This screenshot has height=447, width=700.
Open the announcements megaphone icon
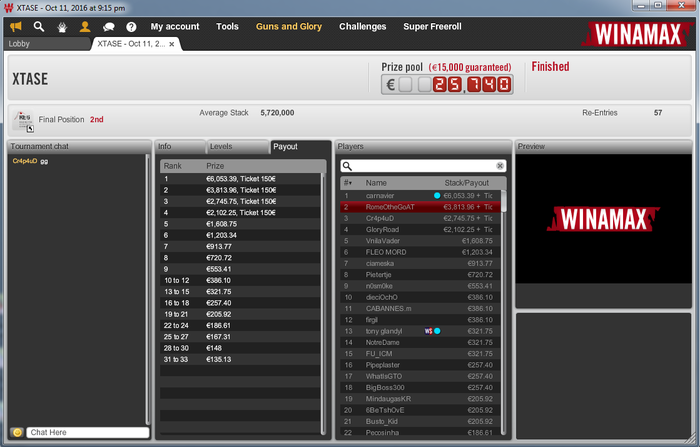click(x=16, y=27)
